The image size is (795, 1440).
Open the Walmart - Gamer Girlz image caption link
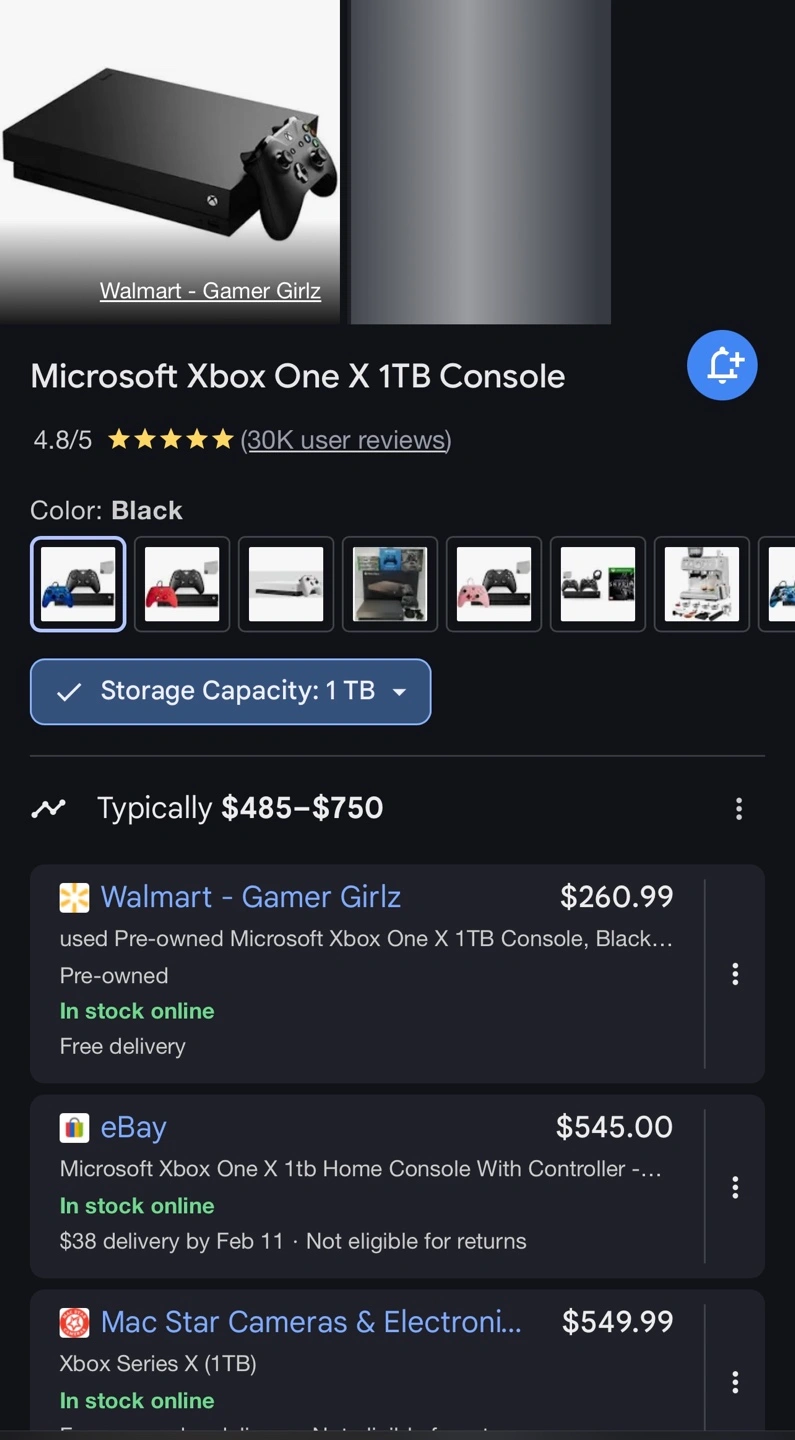[x=210, y=291]
